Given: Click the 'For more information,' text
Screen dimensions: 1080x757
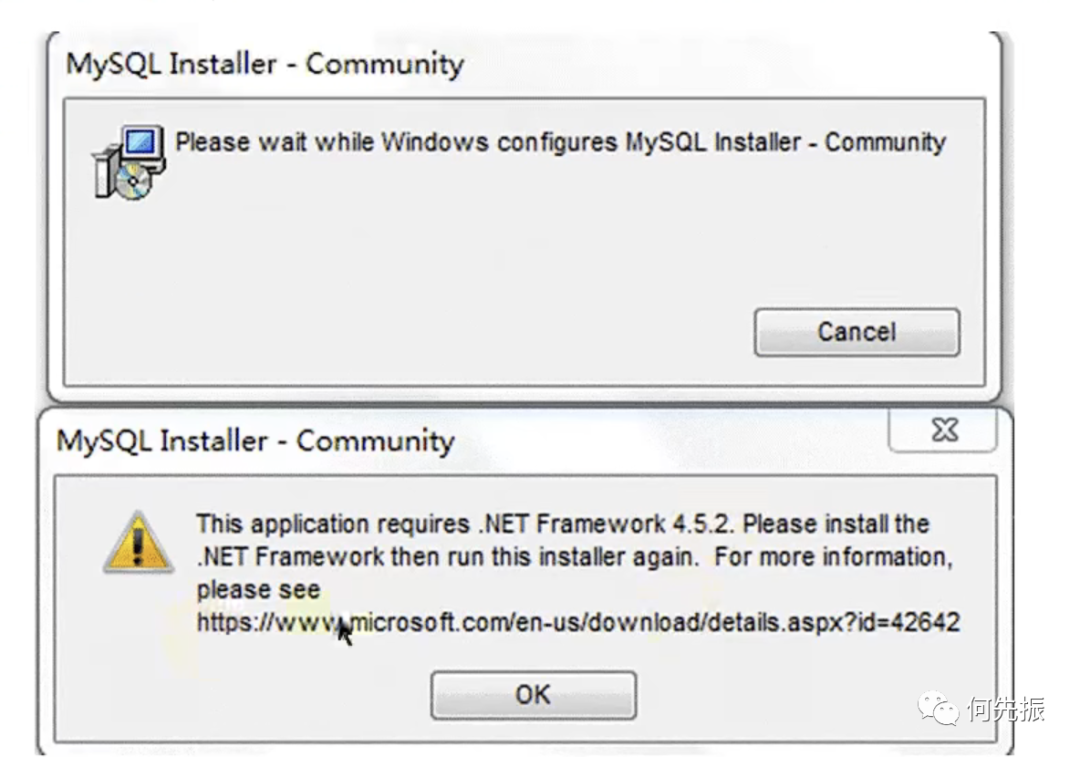Looking at the screenshot, I should pos(833,557).
